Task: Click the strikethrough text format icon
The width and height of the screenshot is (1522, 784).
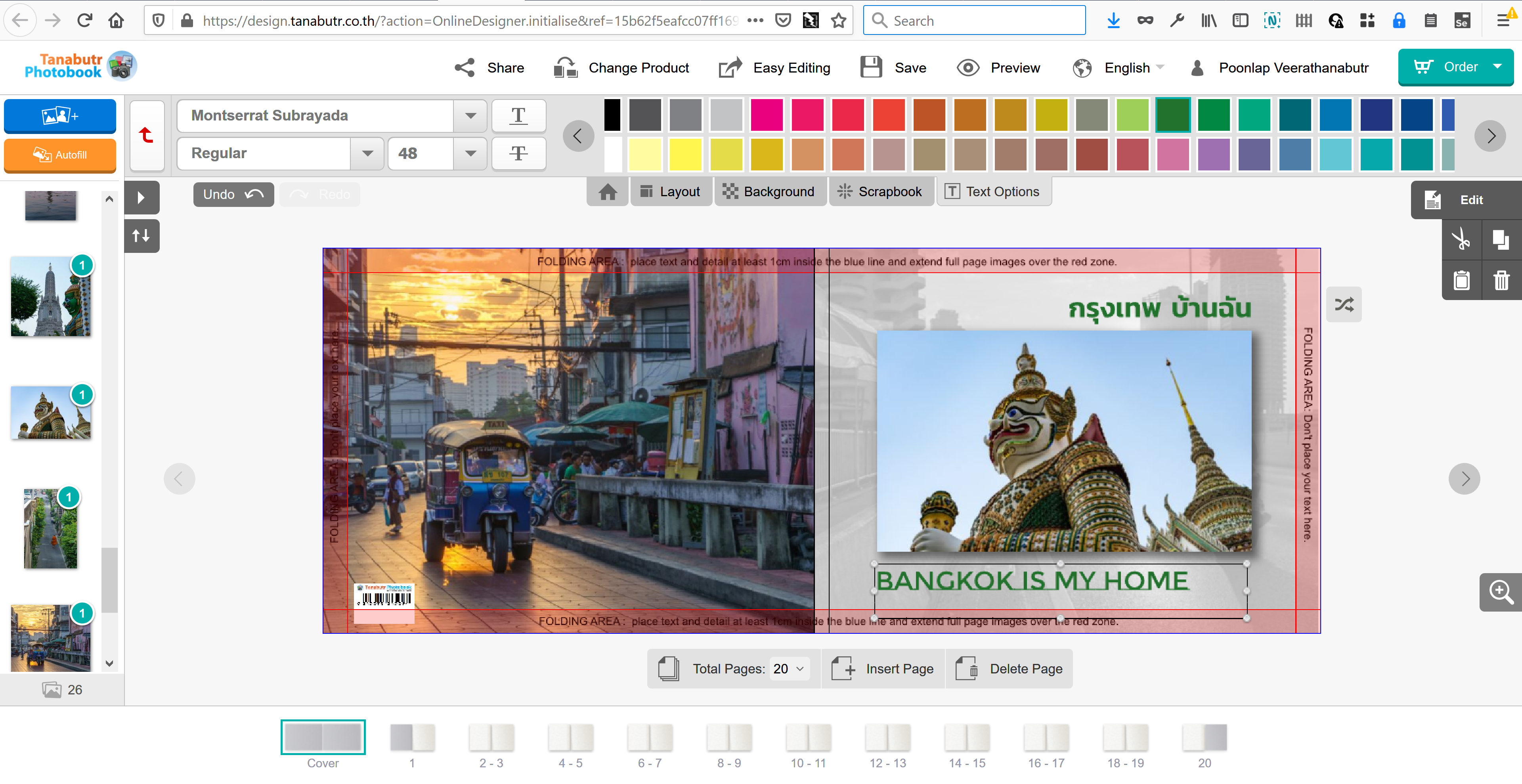Action: pyautogui.click(x=518, y=154)
